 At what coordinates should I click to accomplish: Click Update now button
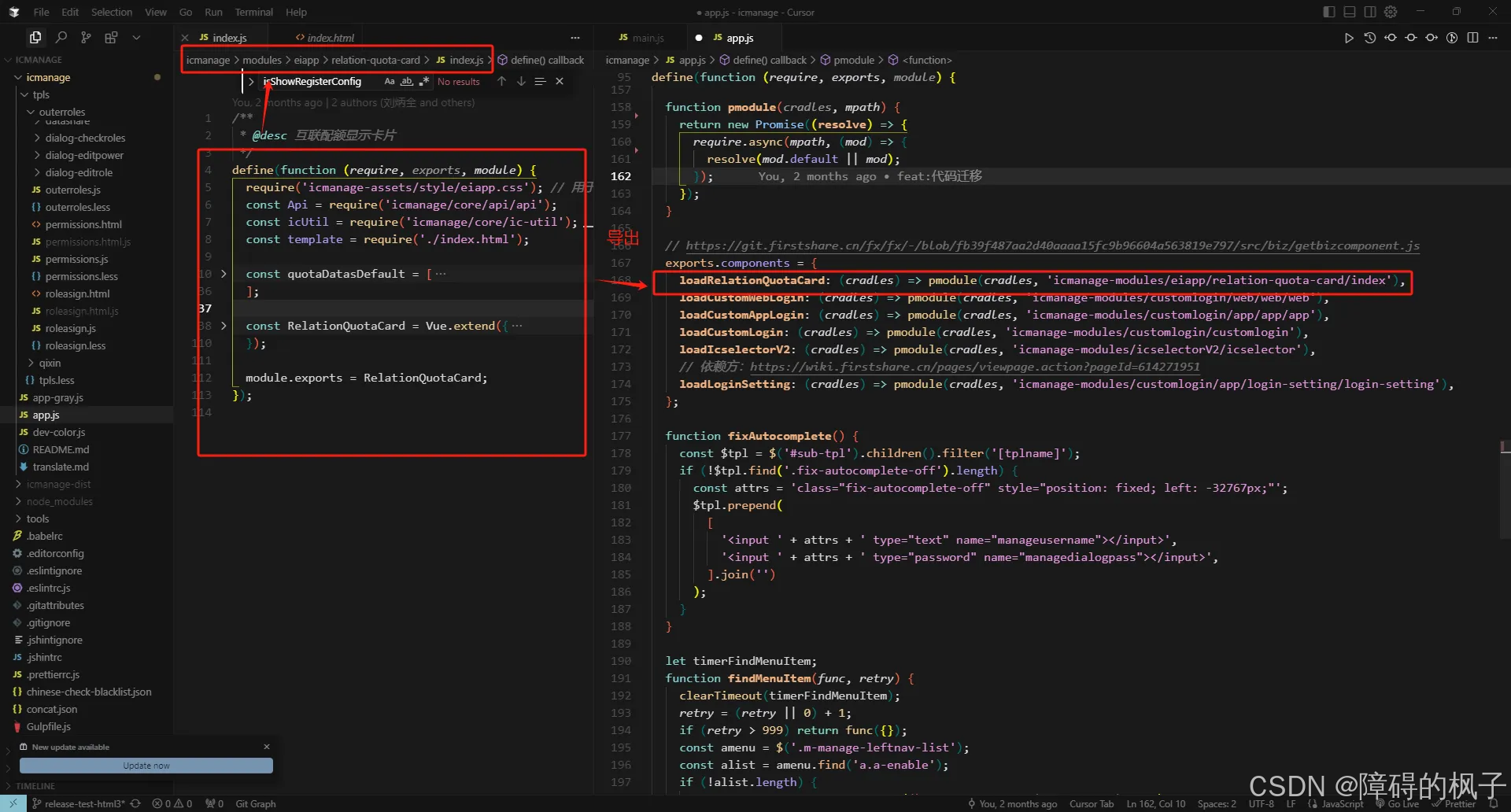point(146,766)
